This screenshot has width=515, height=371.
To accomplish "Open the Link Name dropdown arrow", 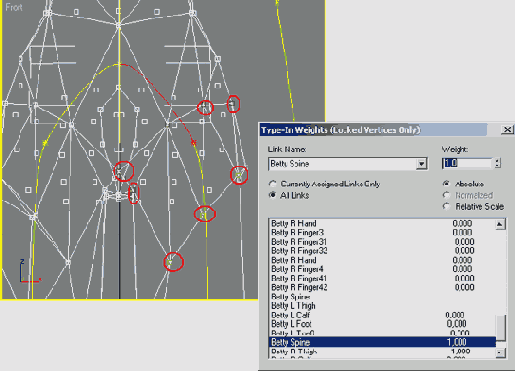I will (x=422, y=164).
